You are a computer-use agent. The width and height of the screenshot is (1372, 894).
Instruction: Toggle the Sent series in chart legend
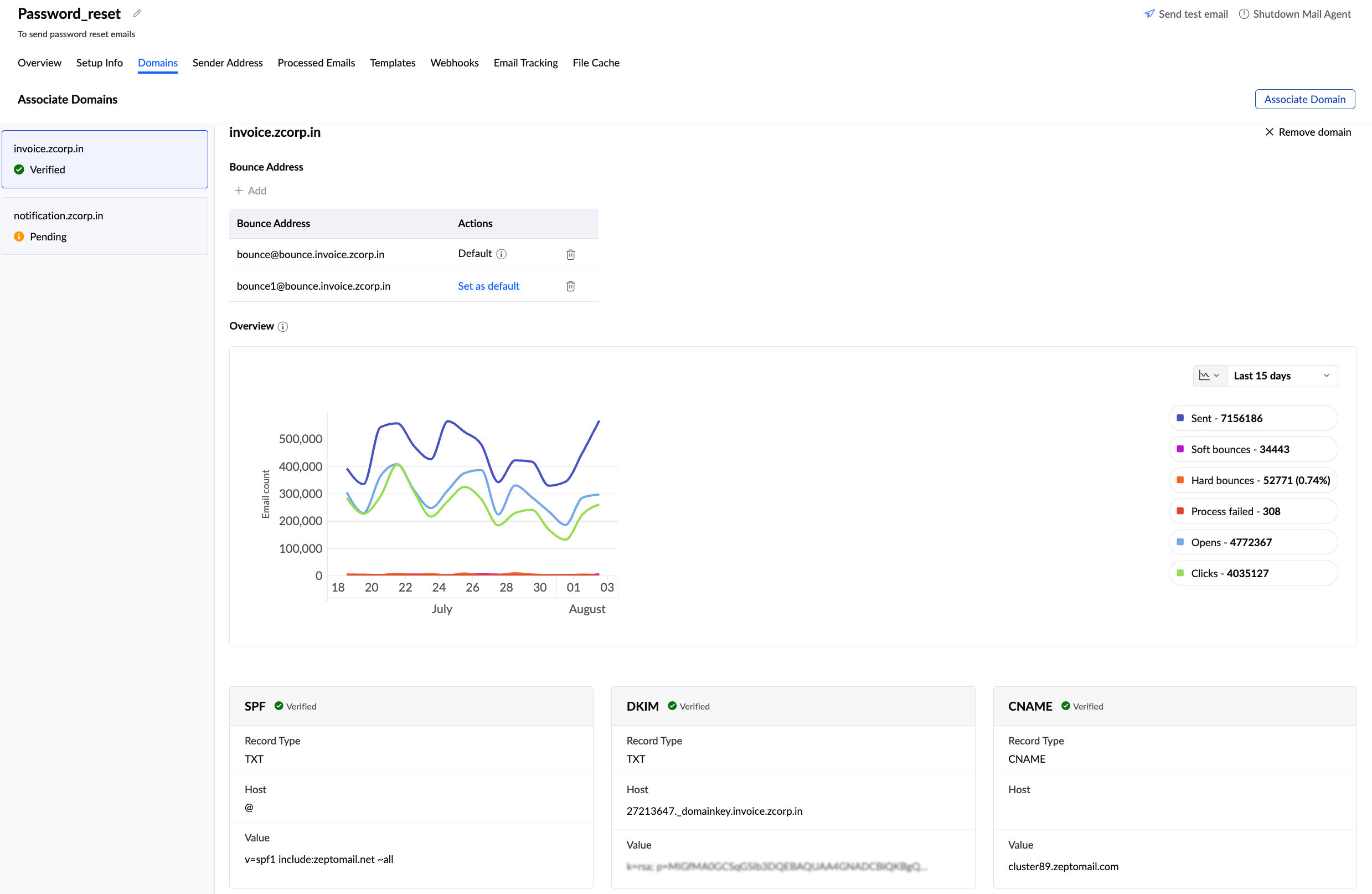pyautogui.click(x=1252, y=418)
